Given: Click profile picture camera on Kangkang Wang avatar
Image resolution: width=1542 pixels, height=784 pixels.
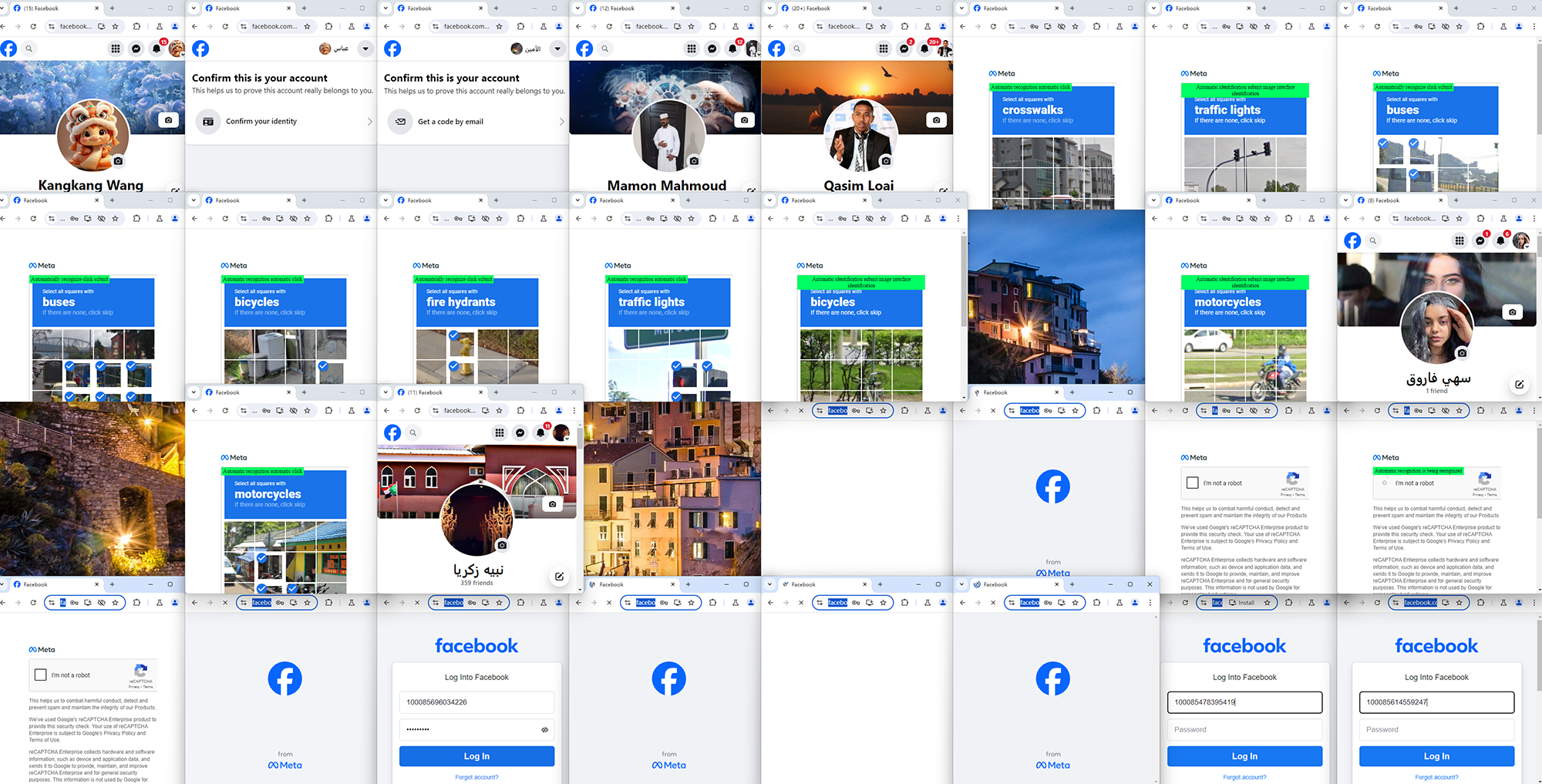Looking at the screenshot, I should click(118, 161).
